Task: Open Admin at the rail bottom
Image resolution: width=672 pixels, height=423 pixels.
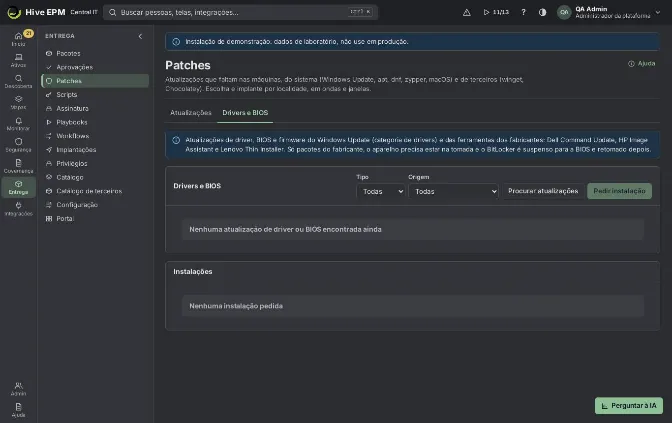Action: click(18, 388)
